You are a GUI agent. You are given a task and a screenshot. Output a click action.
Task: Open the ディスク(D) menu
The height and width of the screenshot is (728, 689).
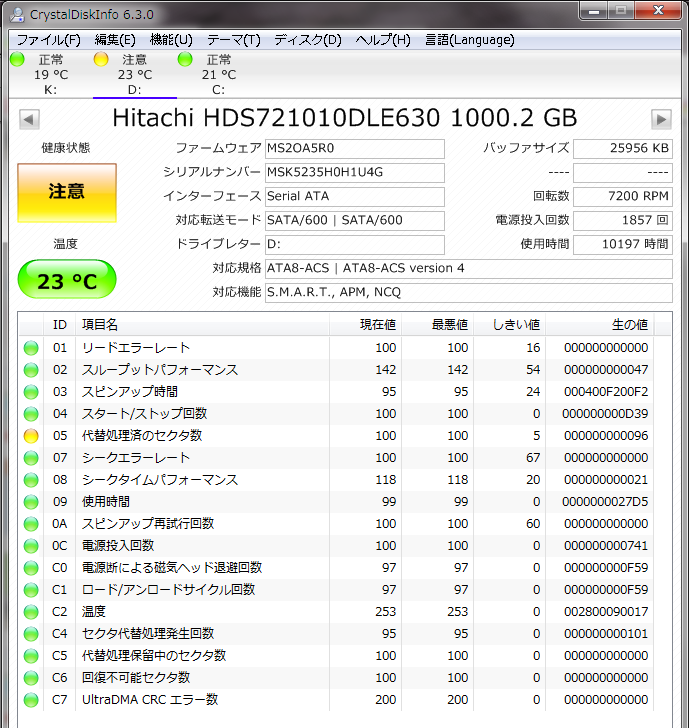pyautogui.click(x=307, y=40)
